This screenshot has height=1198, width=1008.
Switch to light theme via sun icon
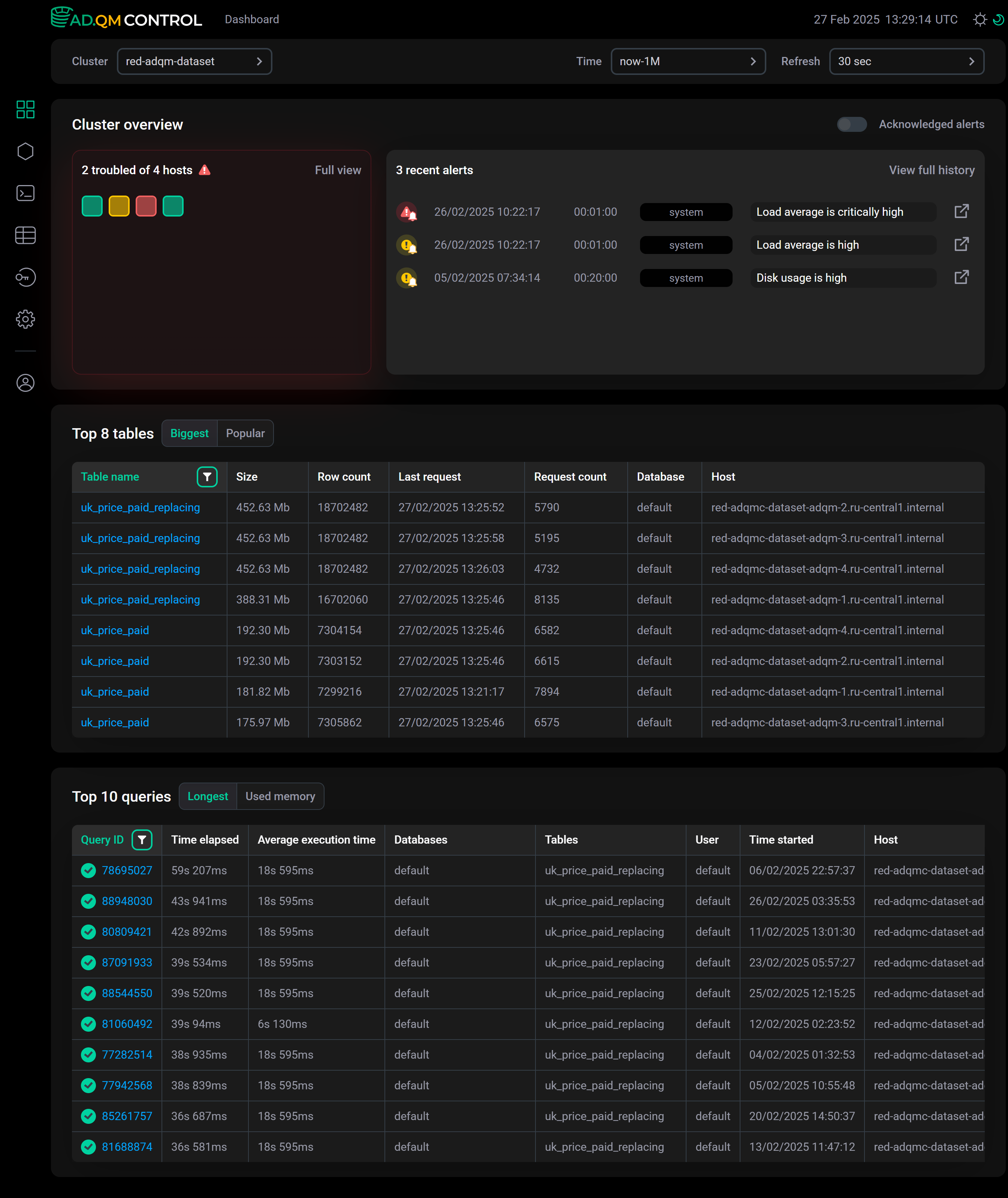click(x=980, y=19)
